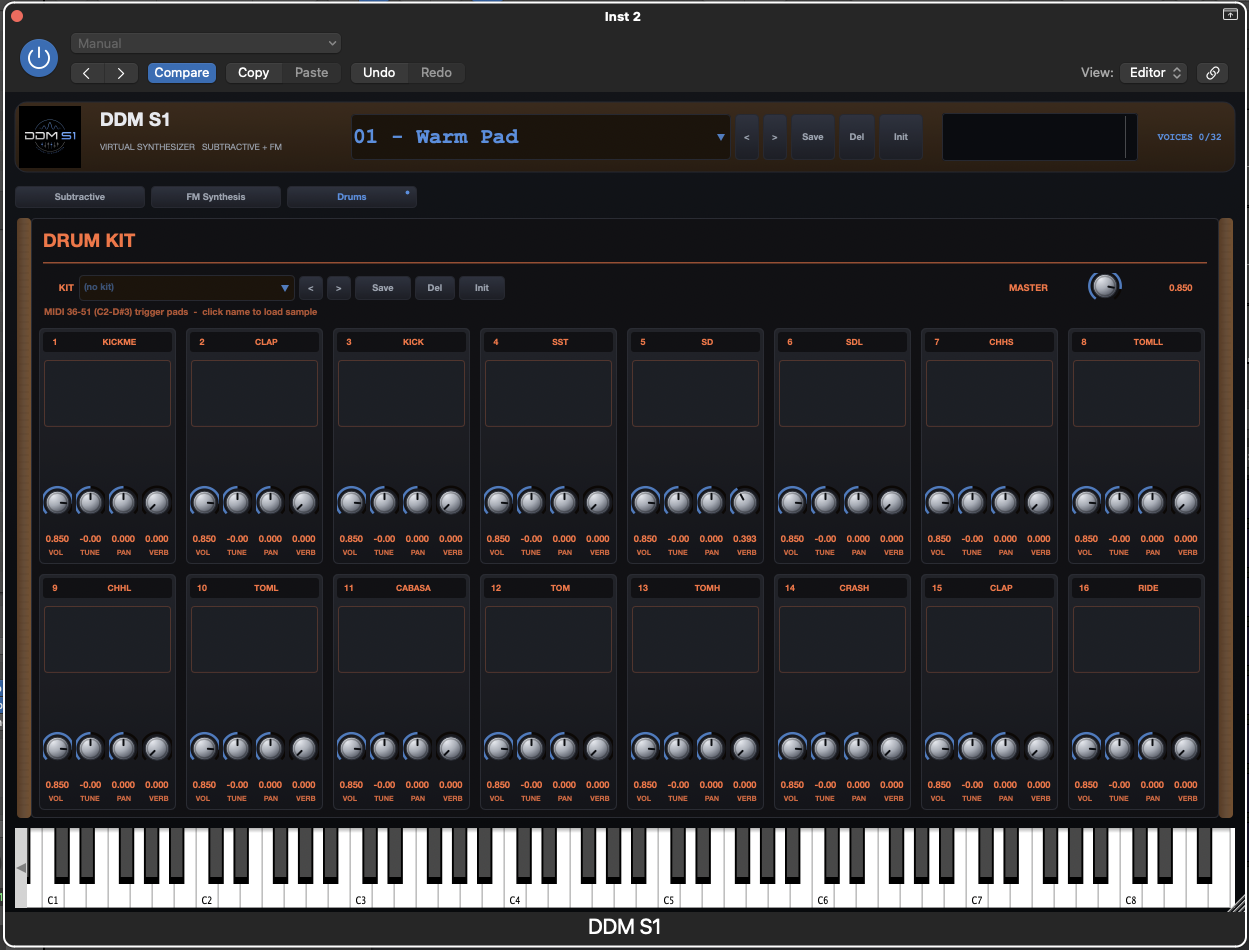Click the MASTER volume knob
This screenshot has width=1249, height=950.
(1104, 287)
